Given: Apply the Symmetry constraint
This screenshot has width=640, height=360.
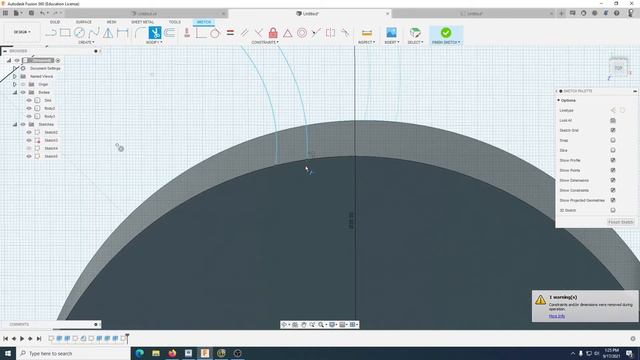Looking at the screenshot, I should [330, 33].
